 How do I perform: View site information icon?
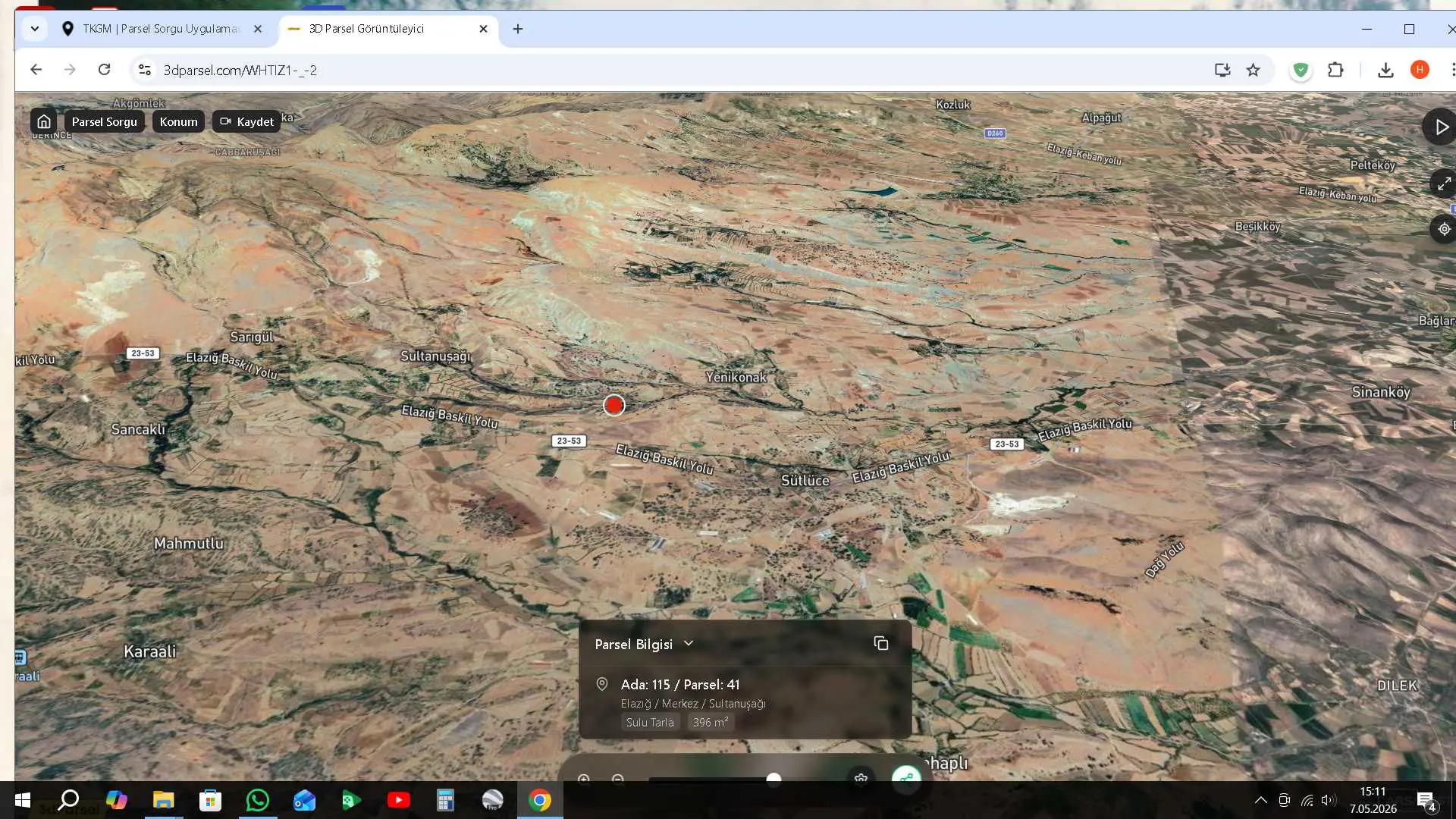(144, 70)
